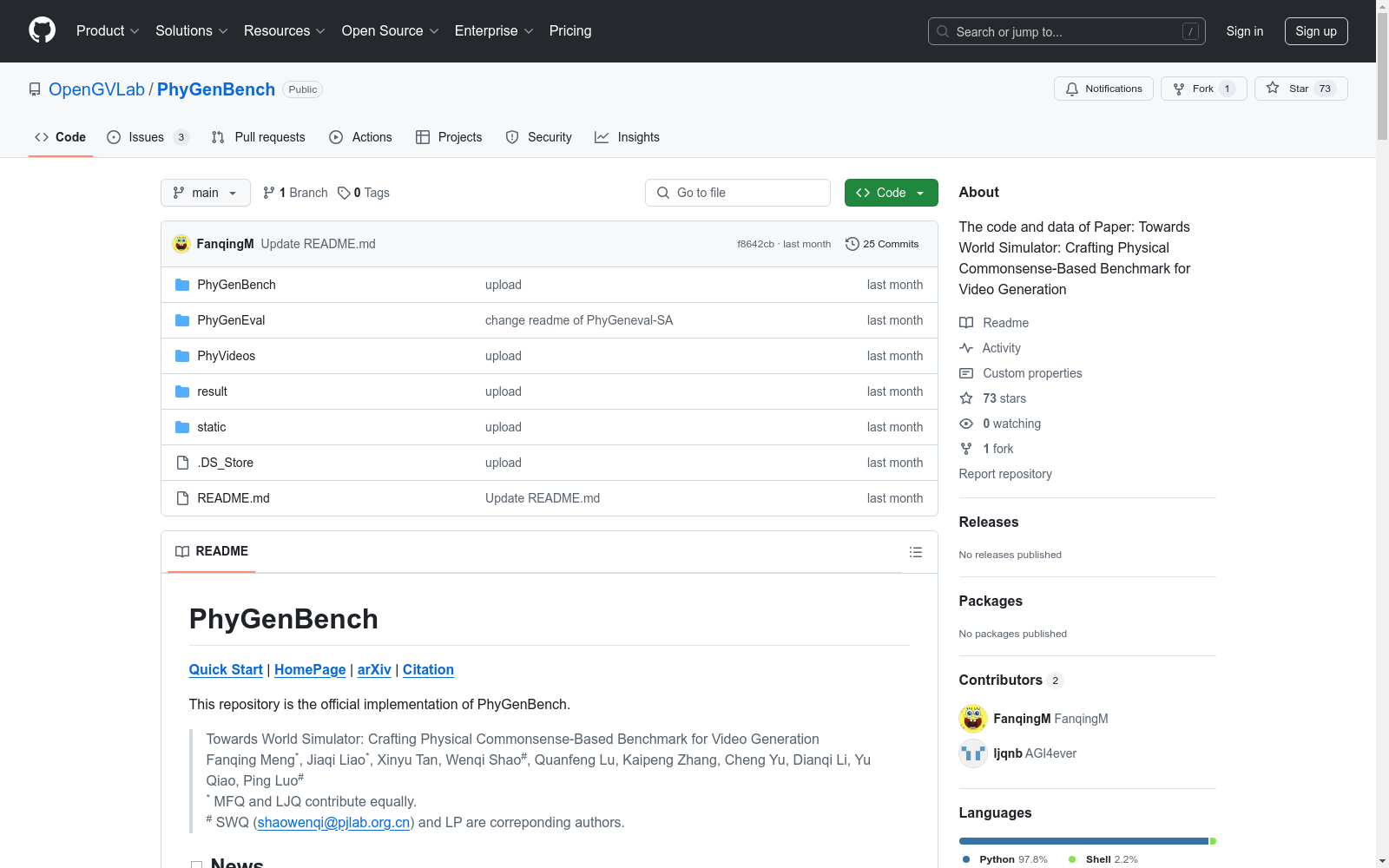Click FanqingM contributor avatar
Image resolution: width=1389 pixels, height=868 pixels.
click(x=973, y=719)
